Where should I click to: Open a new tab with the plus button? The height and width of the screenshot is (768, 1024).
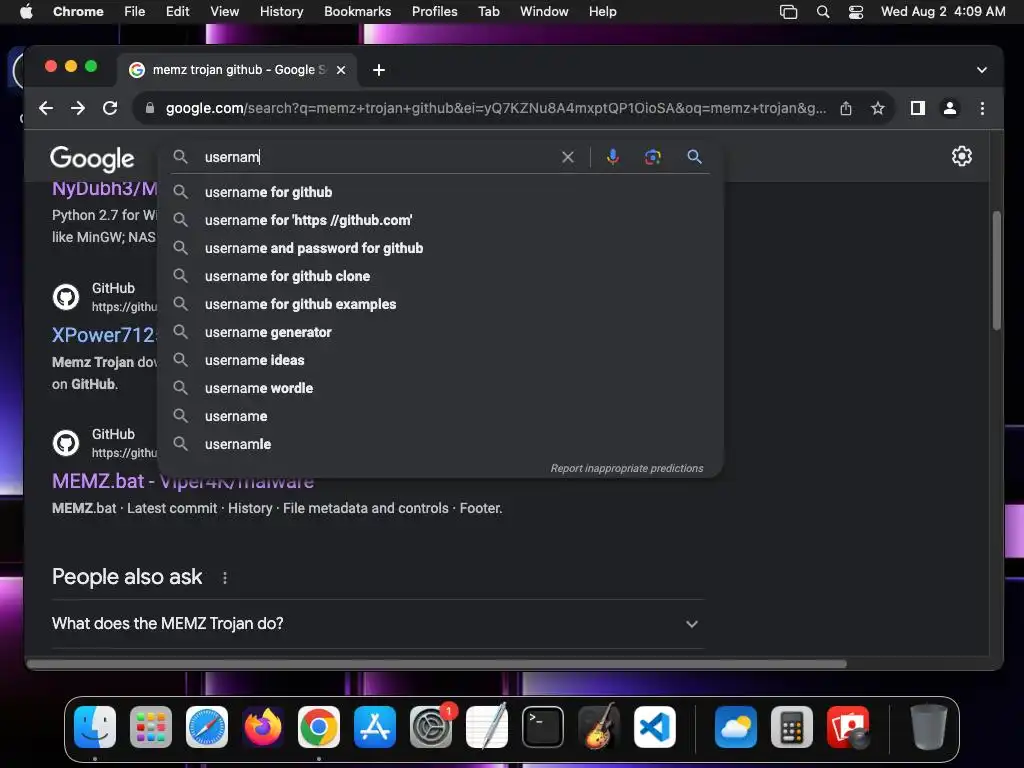tap(379, 70)
